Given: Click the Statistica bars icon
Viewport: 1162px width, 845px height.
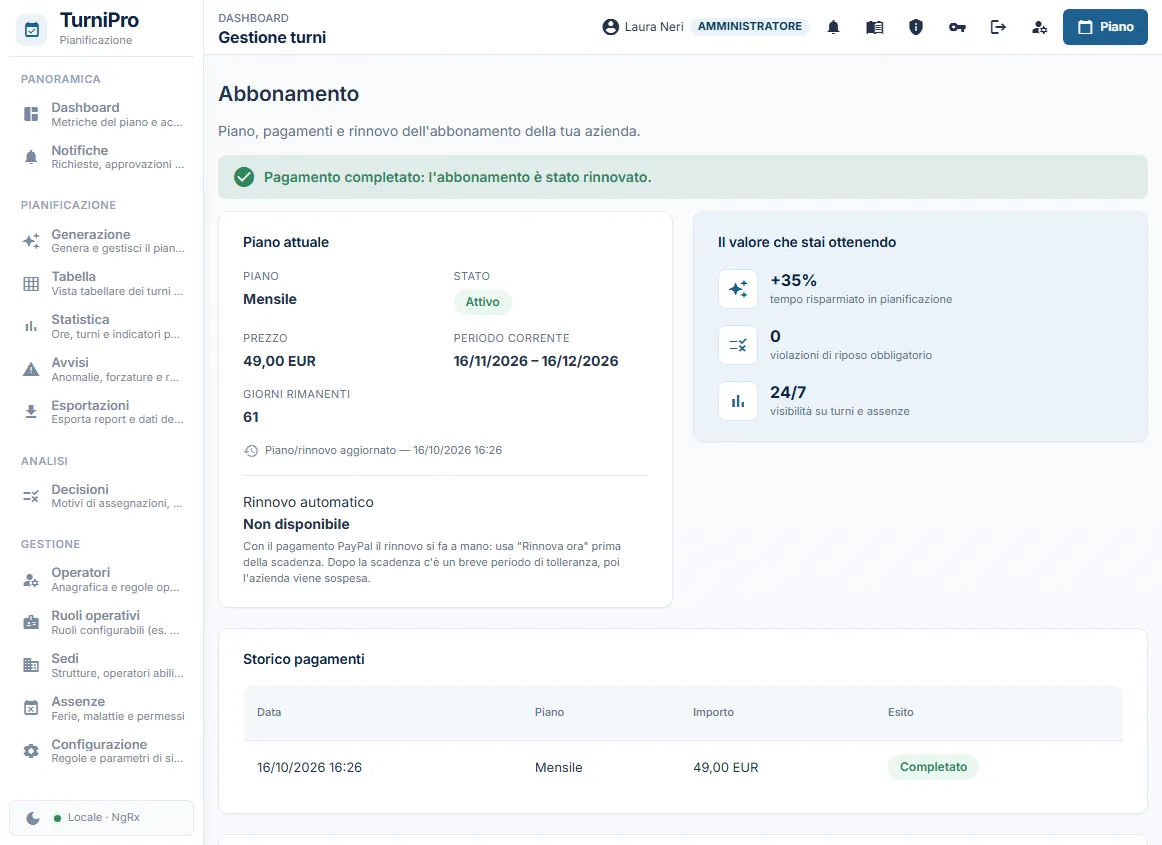Looking at the screenshot, I should click(x=31, y=326).
